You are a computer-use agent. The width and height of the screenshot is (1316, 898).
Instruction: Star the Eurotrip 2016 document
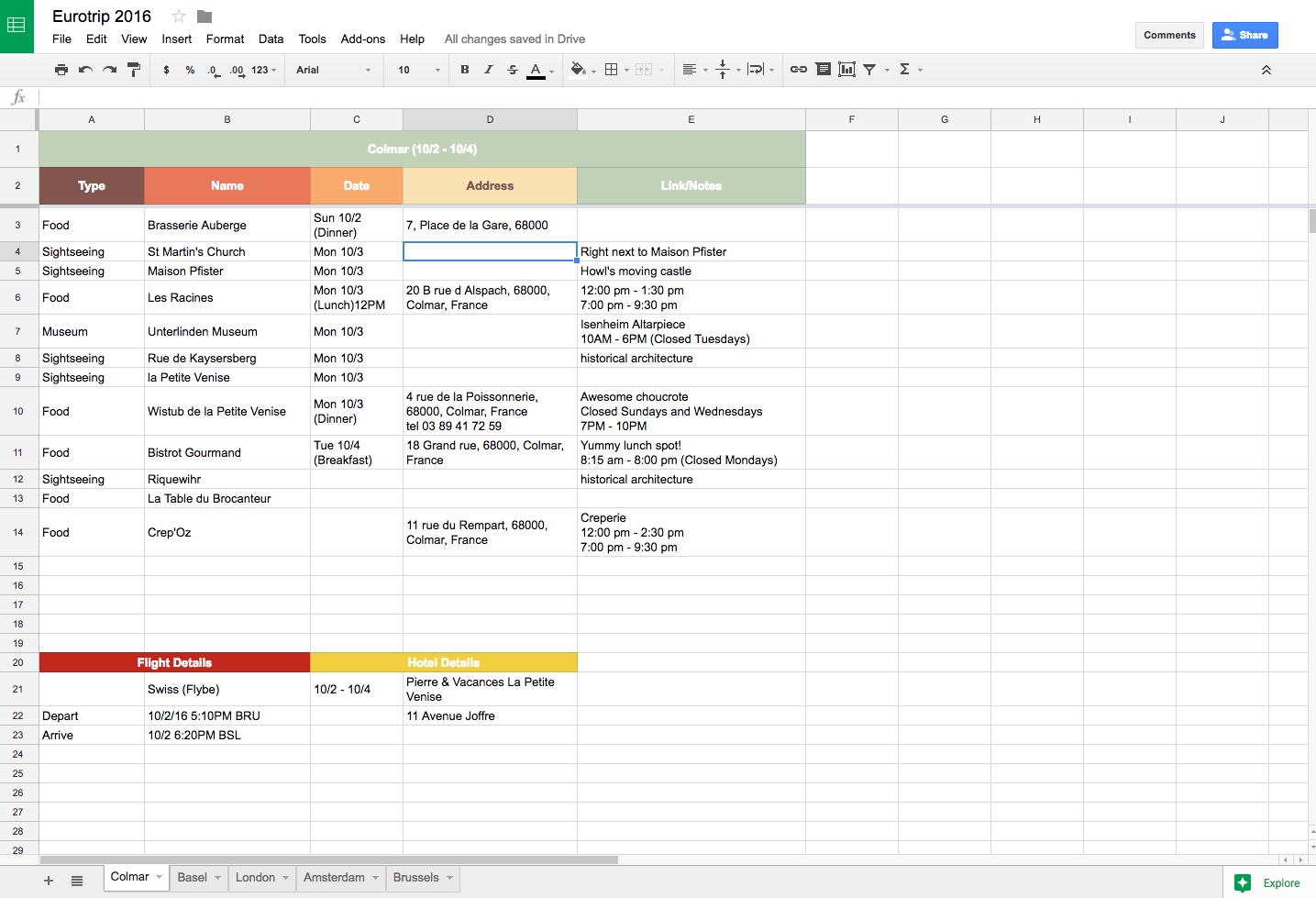tap(179, 17)
